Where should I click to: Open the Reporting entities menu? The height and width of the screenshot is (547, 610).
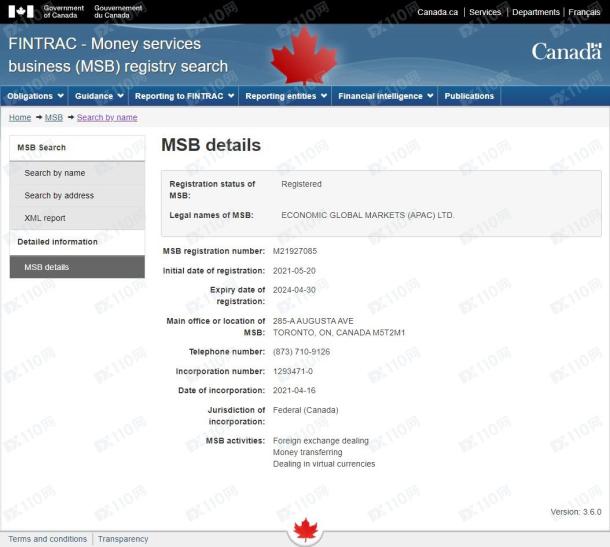285,96
